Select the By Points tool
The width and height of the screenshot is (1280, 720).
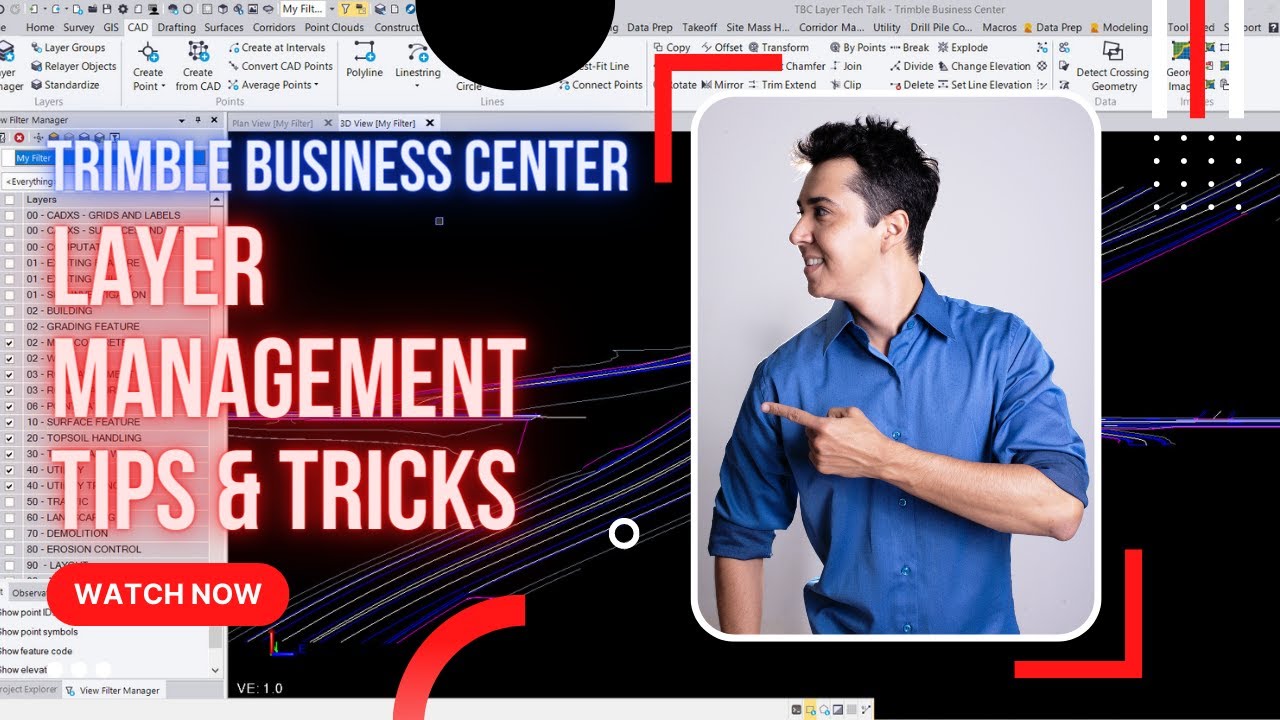click(x=858, y=47)
